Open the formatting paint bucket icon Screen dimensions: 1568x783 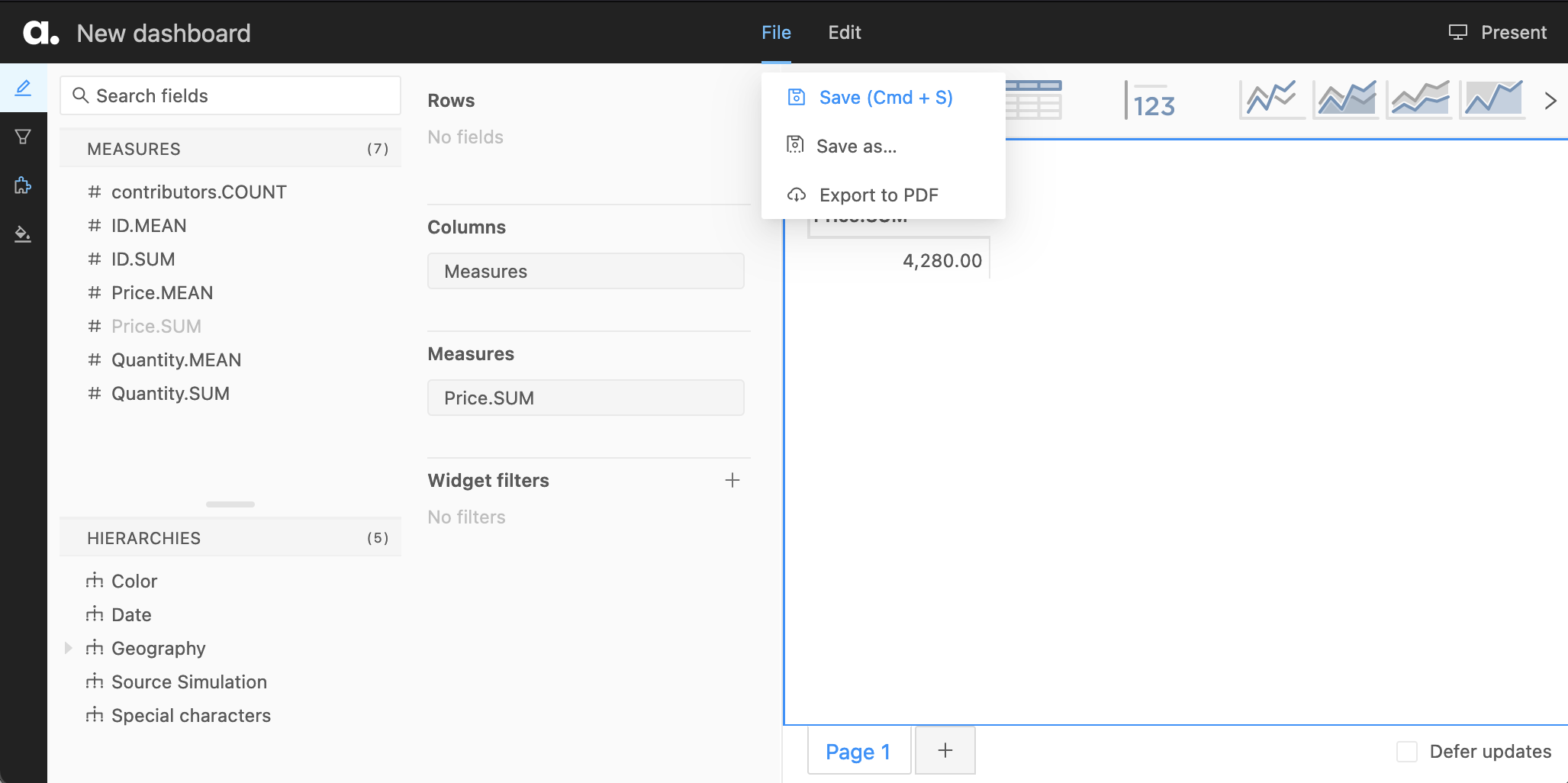(x=23, y=234)
